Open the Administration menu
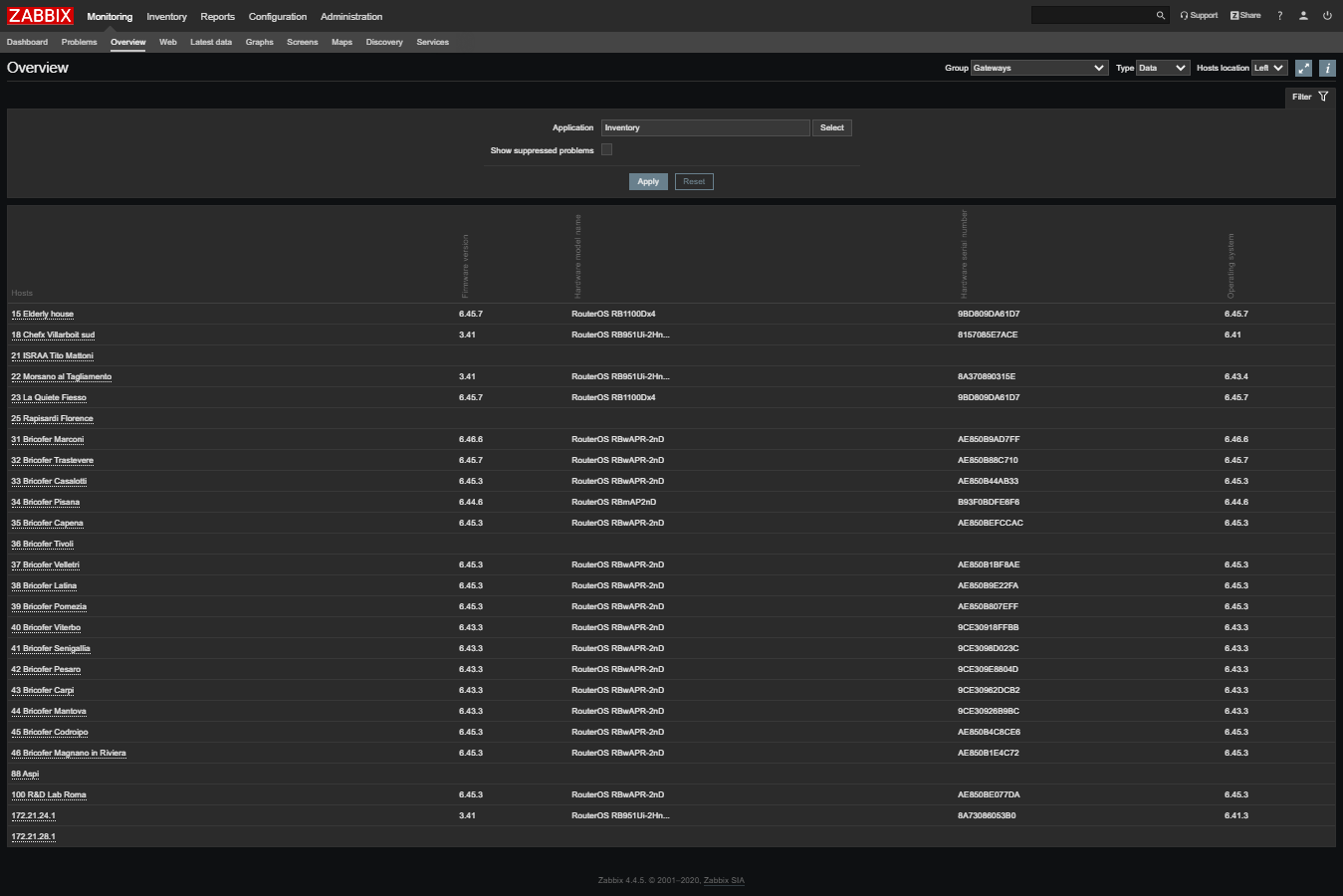The width and height of the screenshot is (1343, 896). [x=351, y=17]
